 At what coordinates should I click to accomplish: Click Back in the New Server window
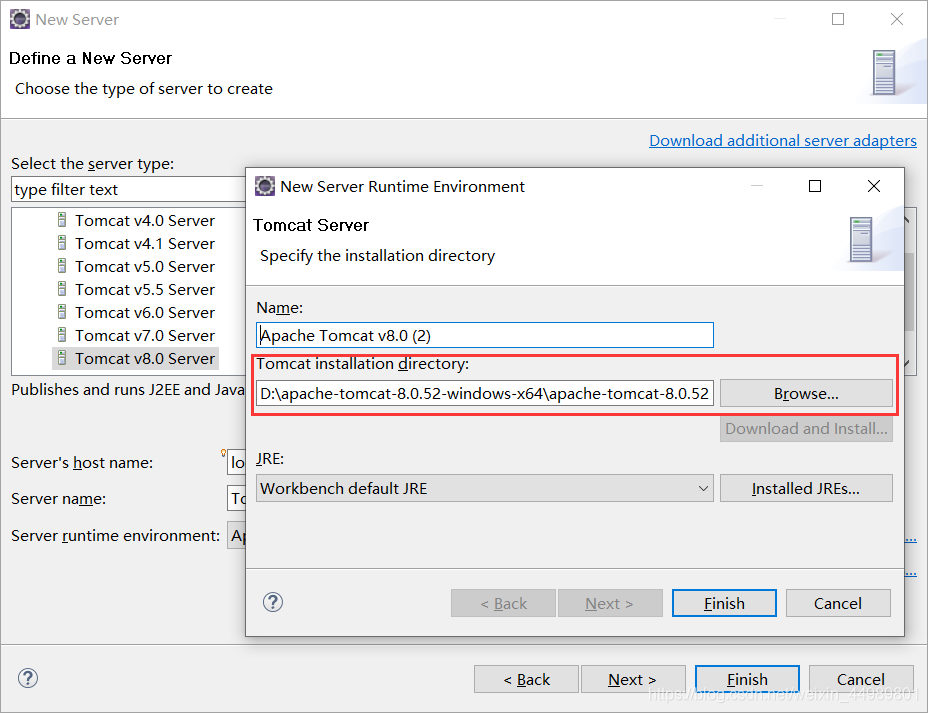[x=526, y=679]
